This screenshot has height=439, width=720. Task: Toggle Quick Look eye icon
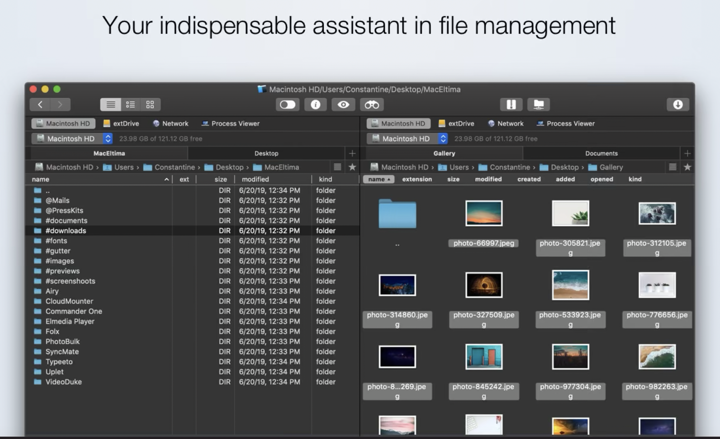[x=343, y=105]
